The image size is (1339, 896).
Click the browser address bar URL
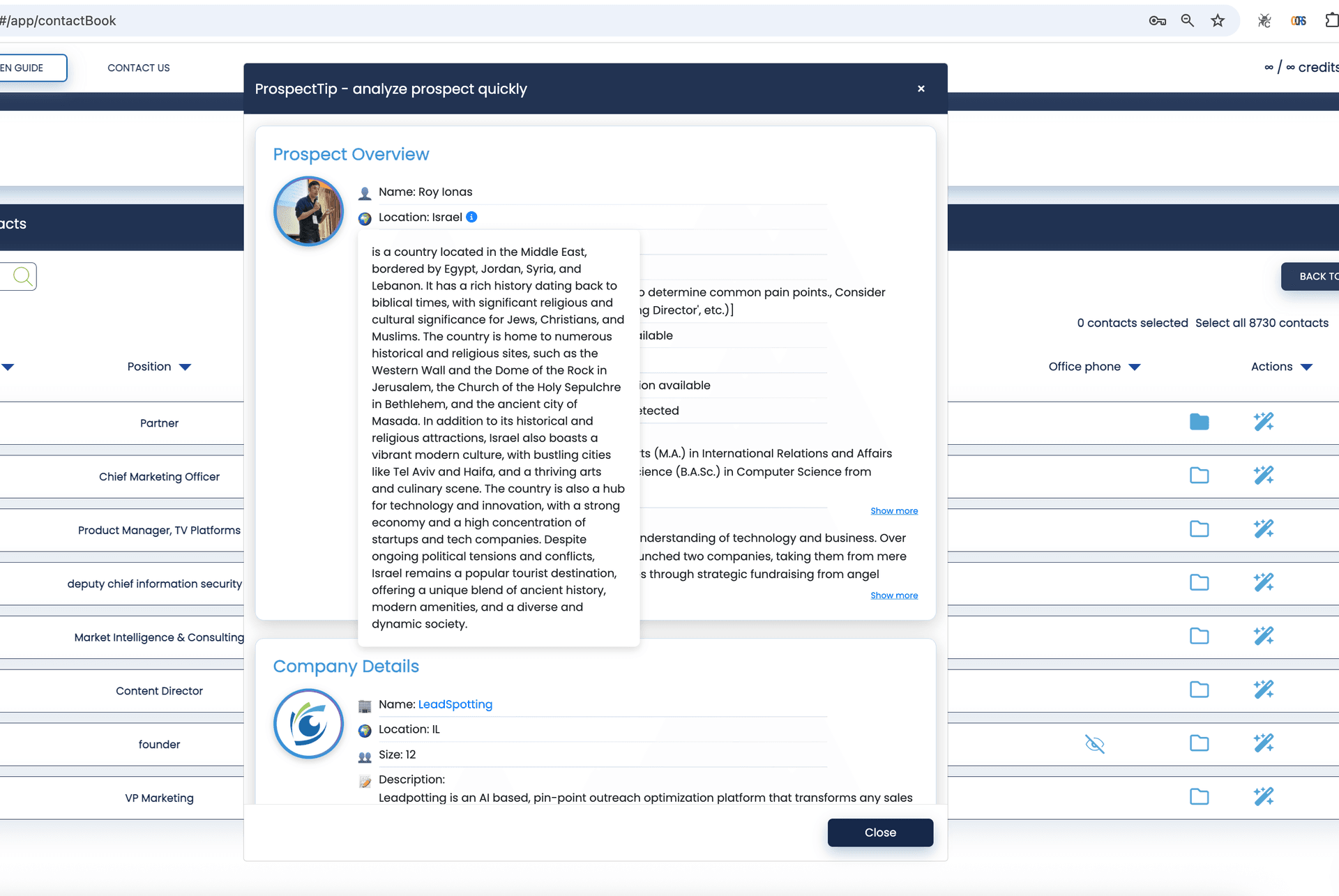58,21
